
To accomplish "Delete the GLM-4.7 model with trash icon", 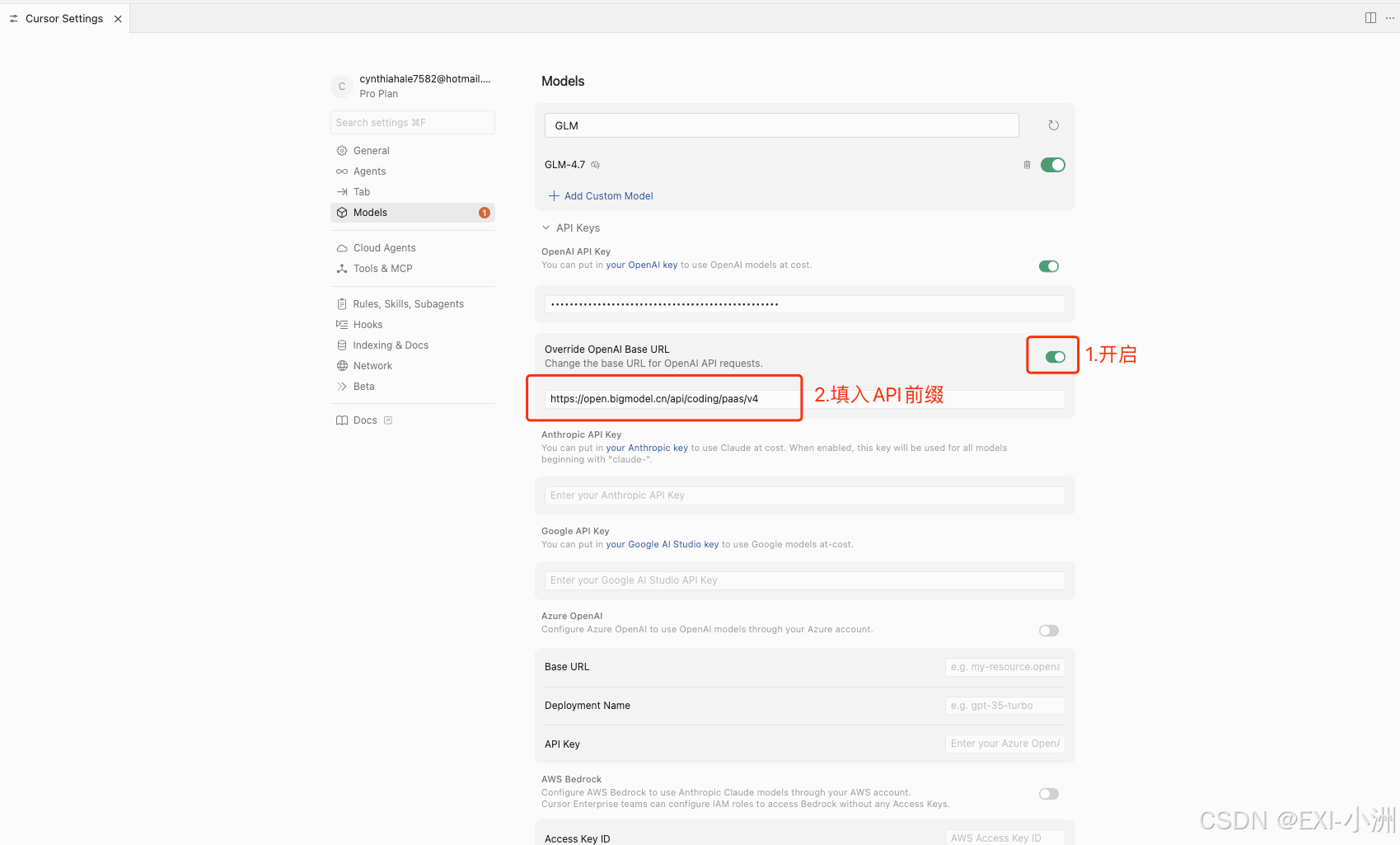I will point(1027,165).
